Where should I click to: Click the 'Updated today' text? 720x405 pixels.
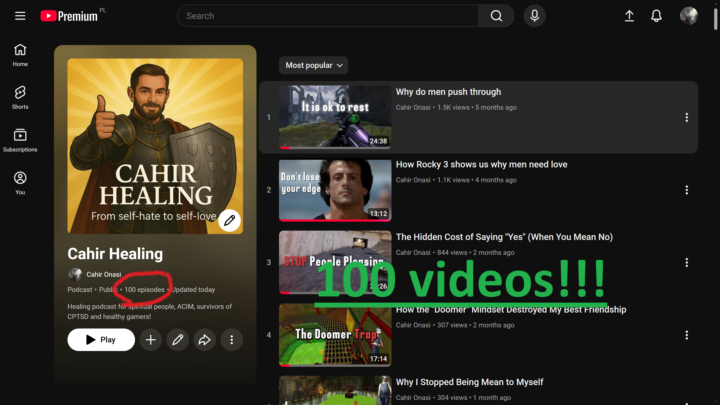pyautogui.click(x=193, y=290)
